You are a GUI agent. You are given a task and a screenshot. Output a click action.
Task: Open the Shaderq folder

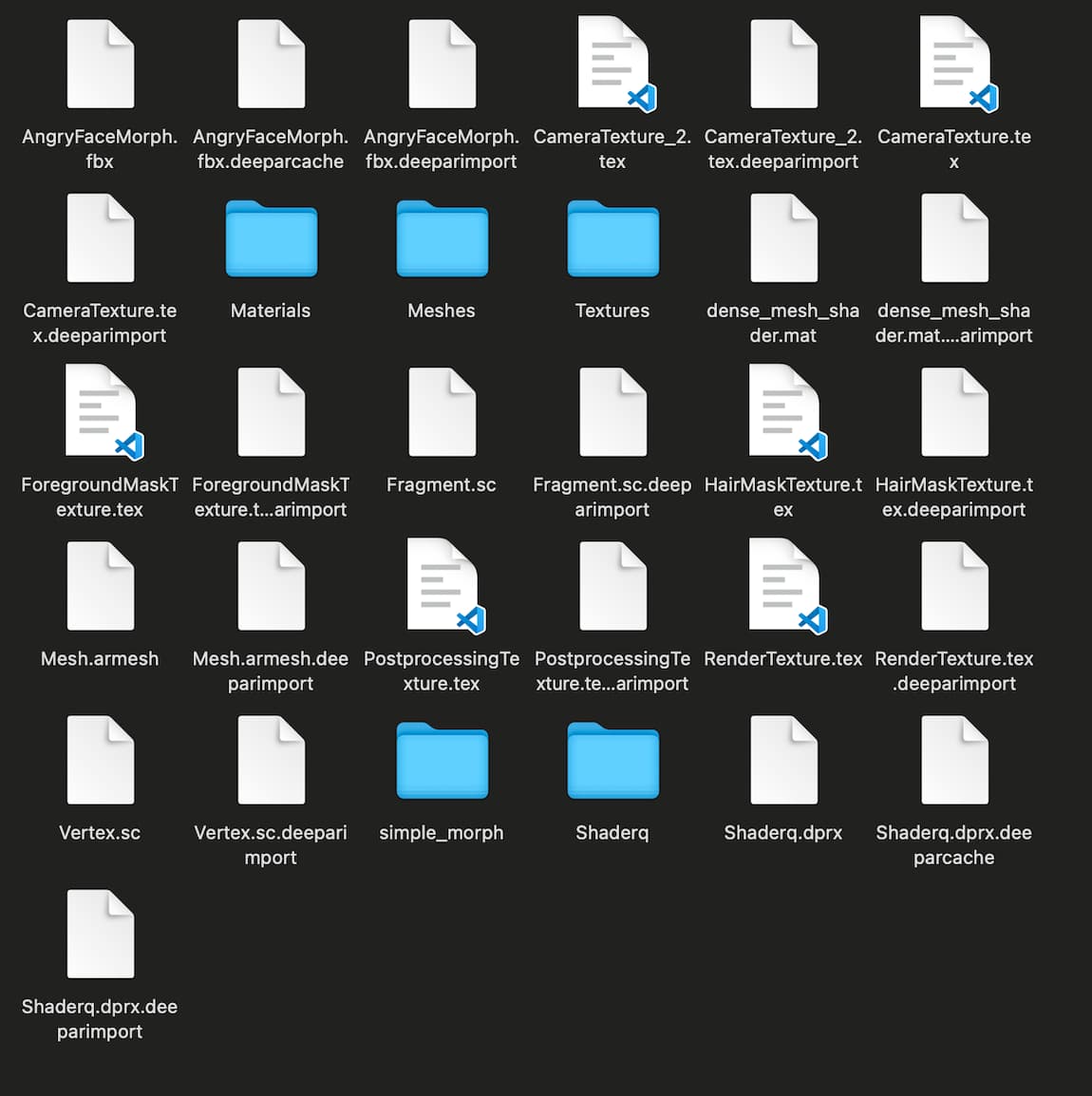pos(612,761)
